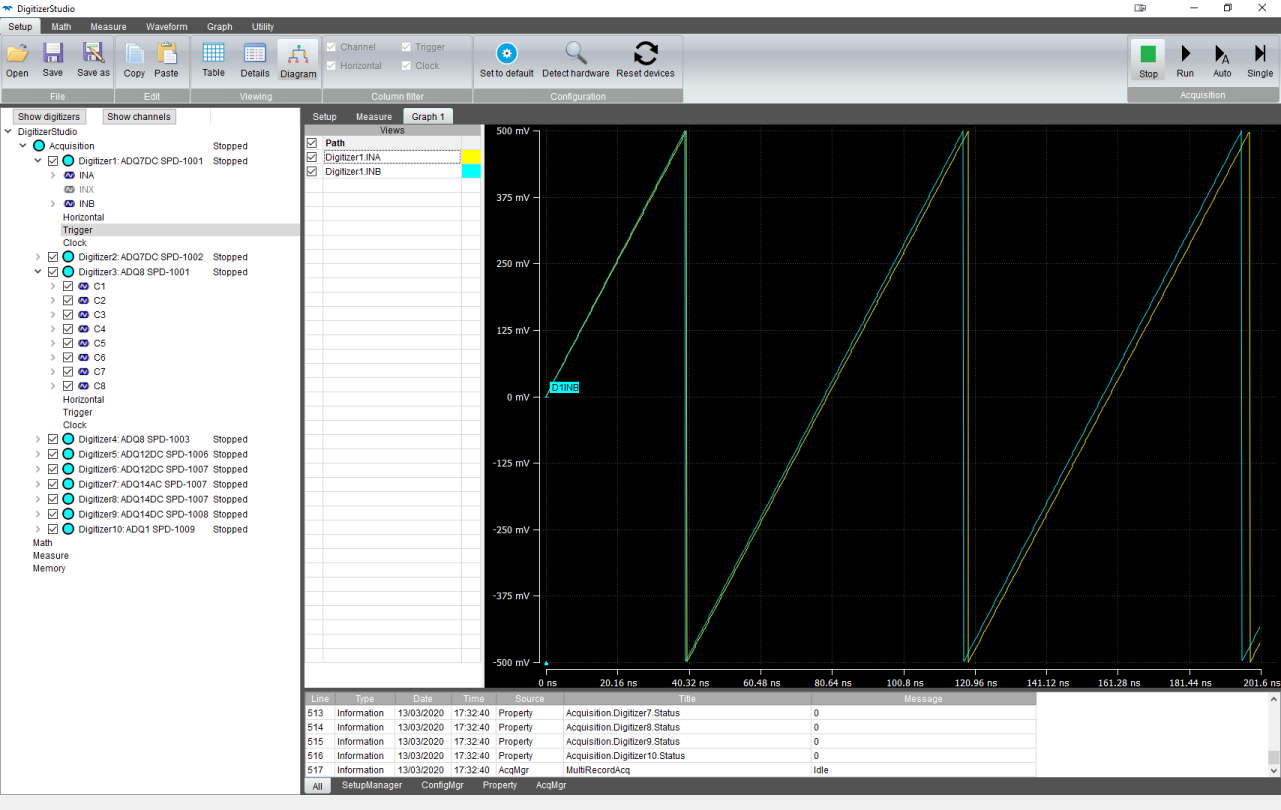Open the Waveform ribbon tab

click(x=166, y=27)
